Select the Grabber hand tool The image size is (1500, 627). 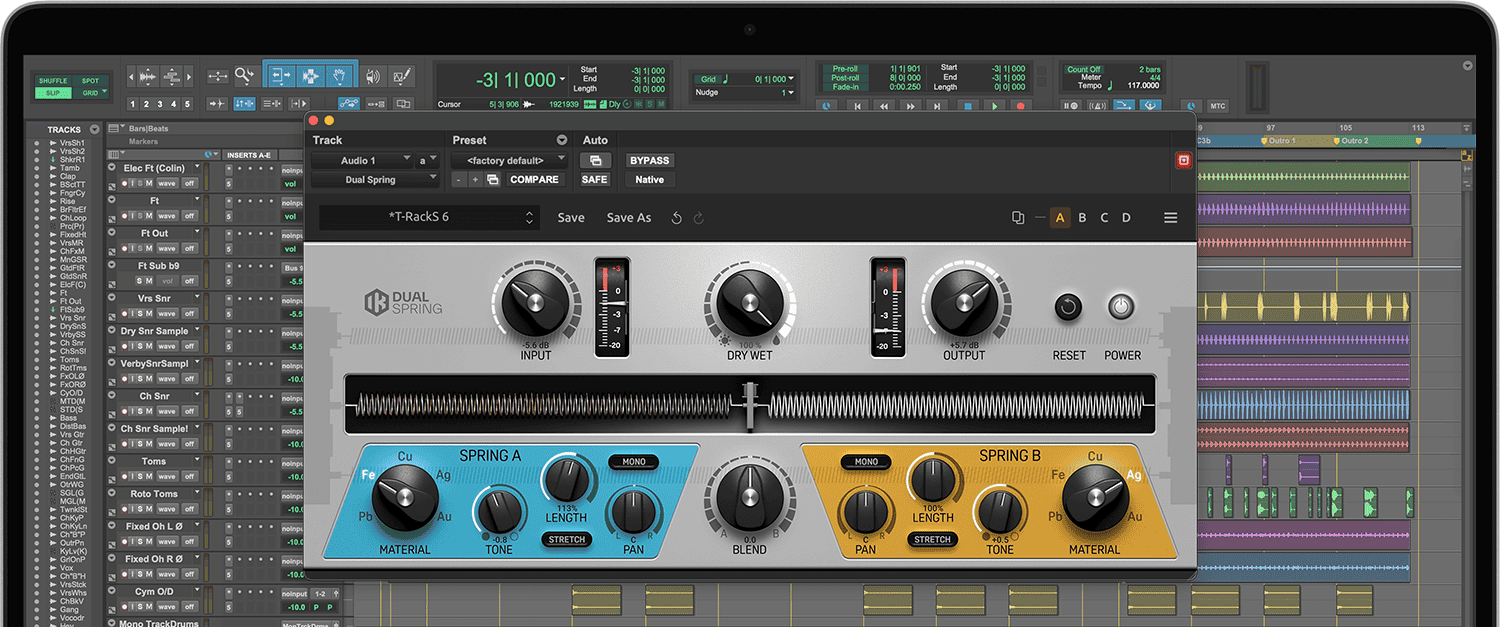(339, 76)
